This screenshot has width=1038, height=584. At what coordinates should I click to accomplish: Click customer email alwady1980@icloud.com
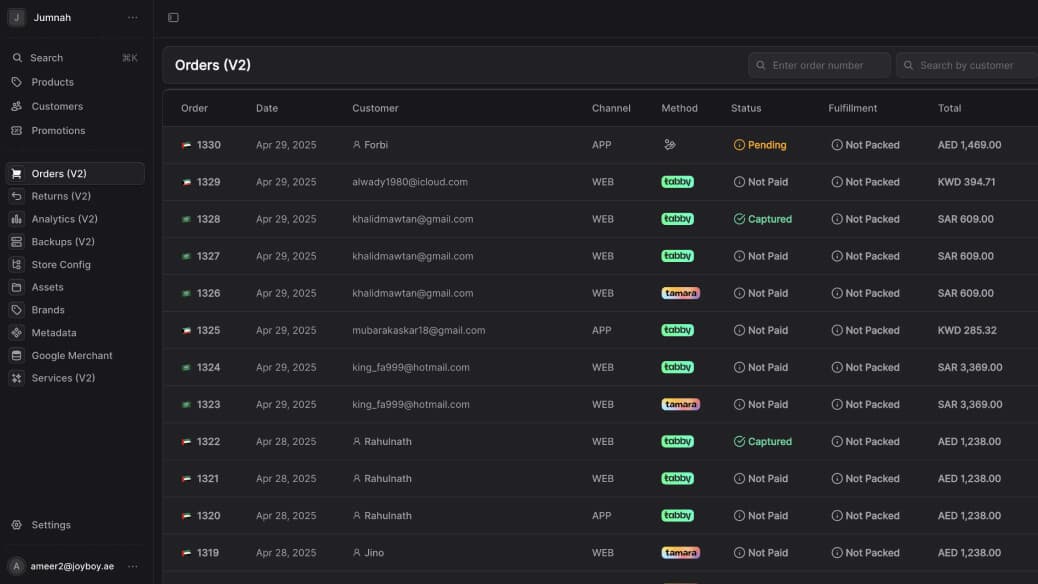point(409,182)
